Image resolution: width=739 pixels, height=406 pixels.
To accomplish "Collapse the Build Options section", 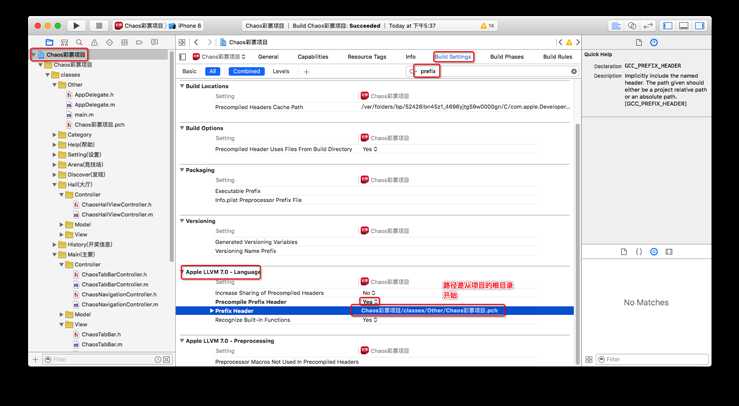I will coord(182,128).
